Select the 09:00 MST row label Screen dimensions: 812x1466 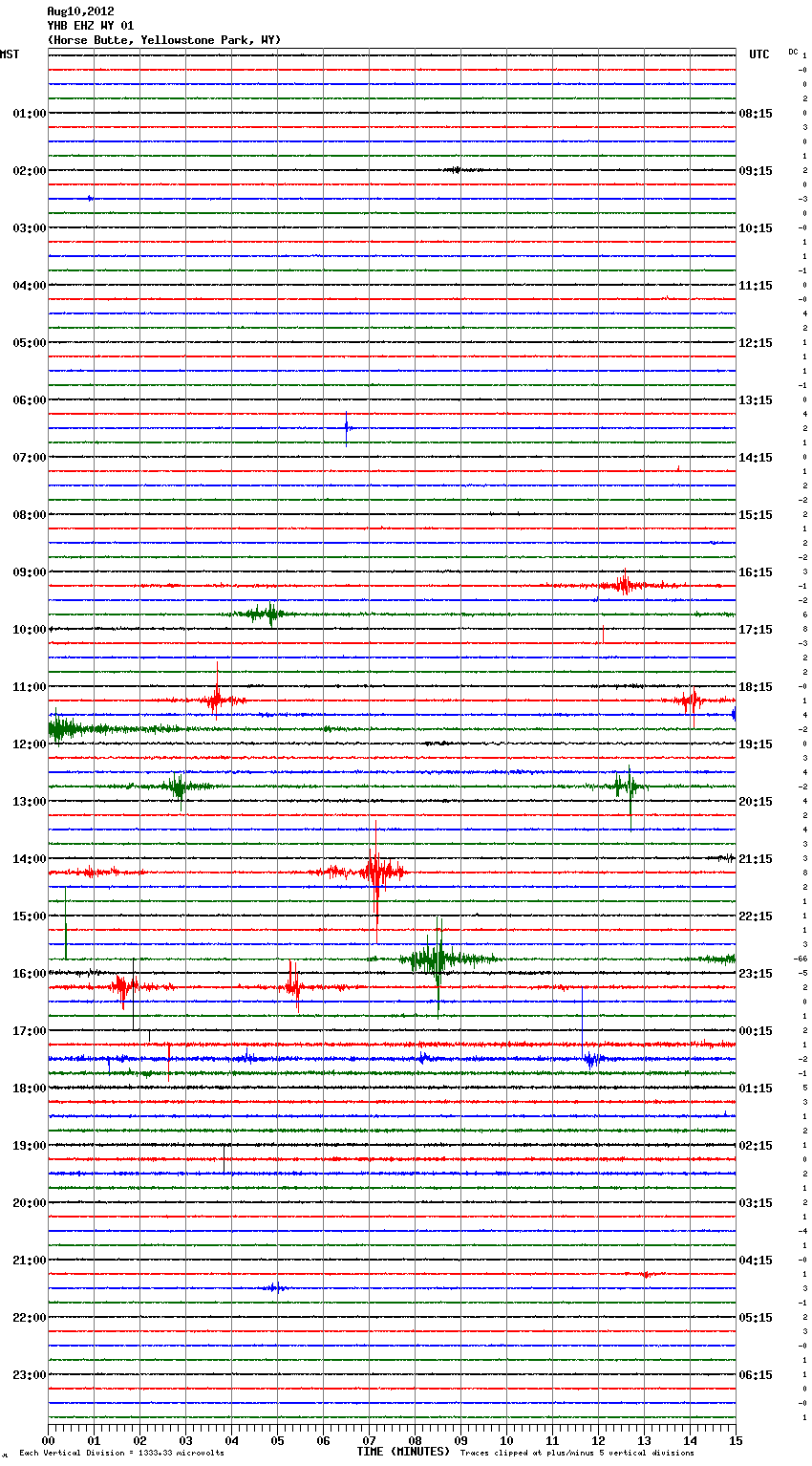(x=29, y=572)
